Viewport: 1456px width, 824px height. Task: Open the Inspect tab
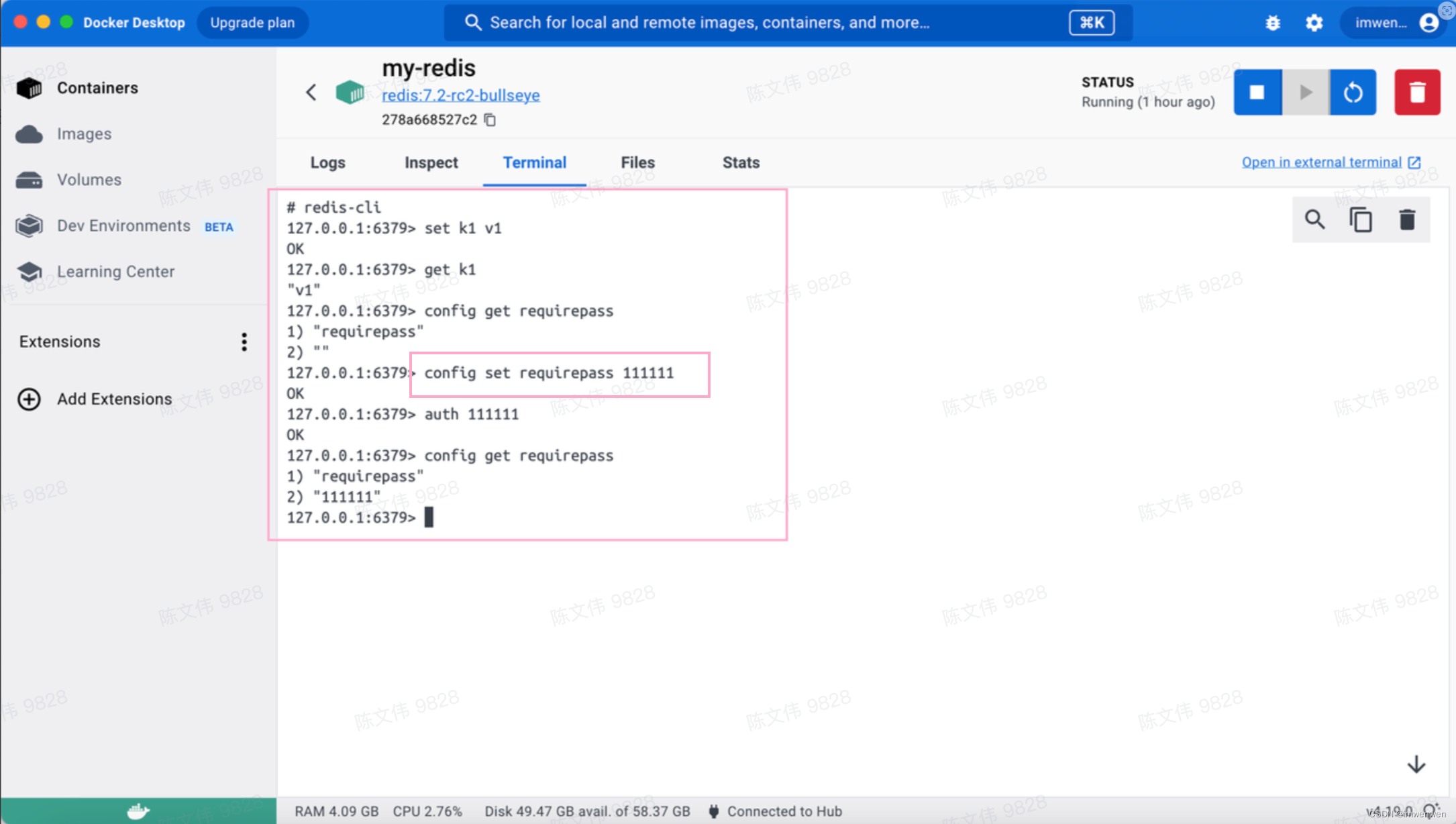431,162
